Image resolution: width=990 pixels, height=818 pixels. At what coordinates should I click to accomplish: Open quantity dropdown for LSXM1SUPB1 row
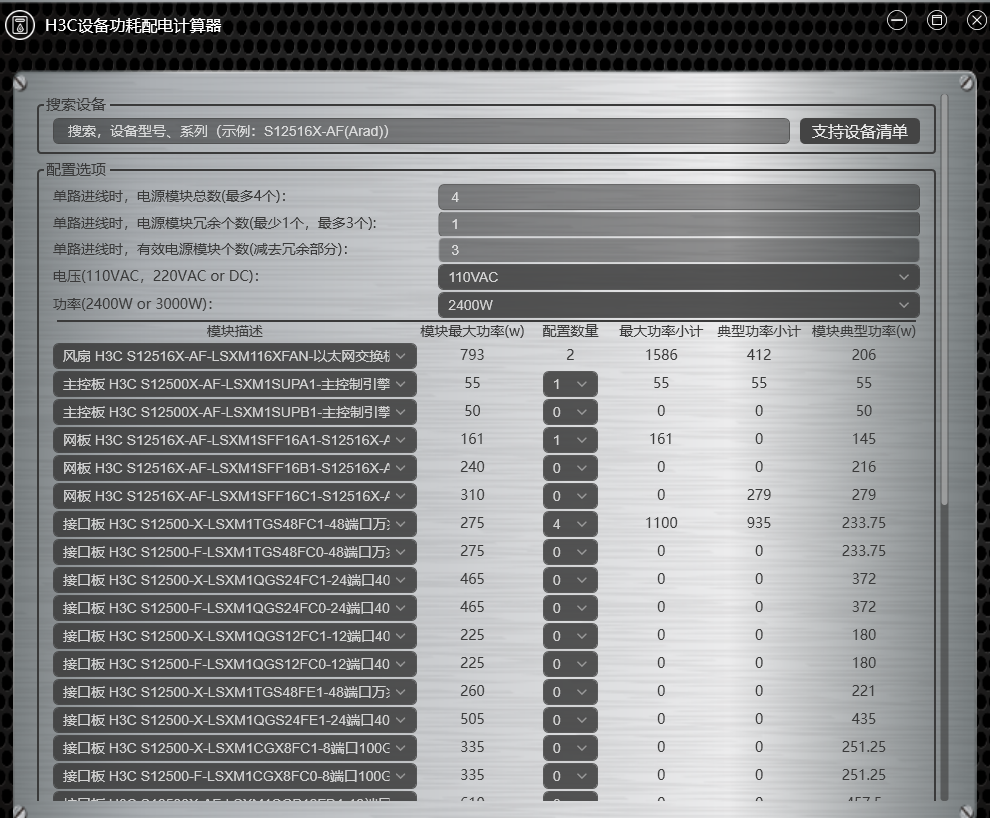pos(570,412)
